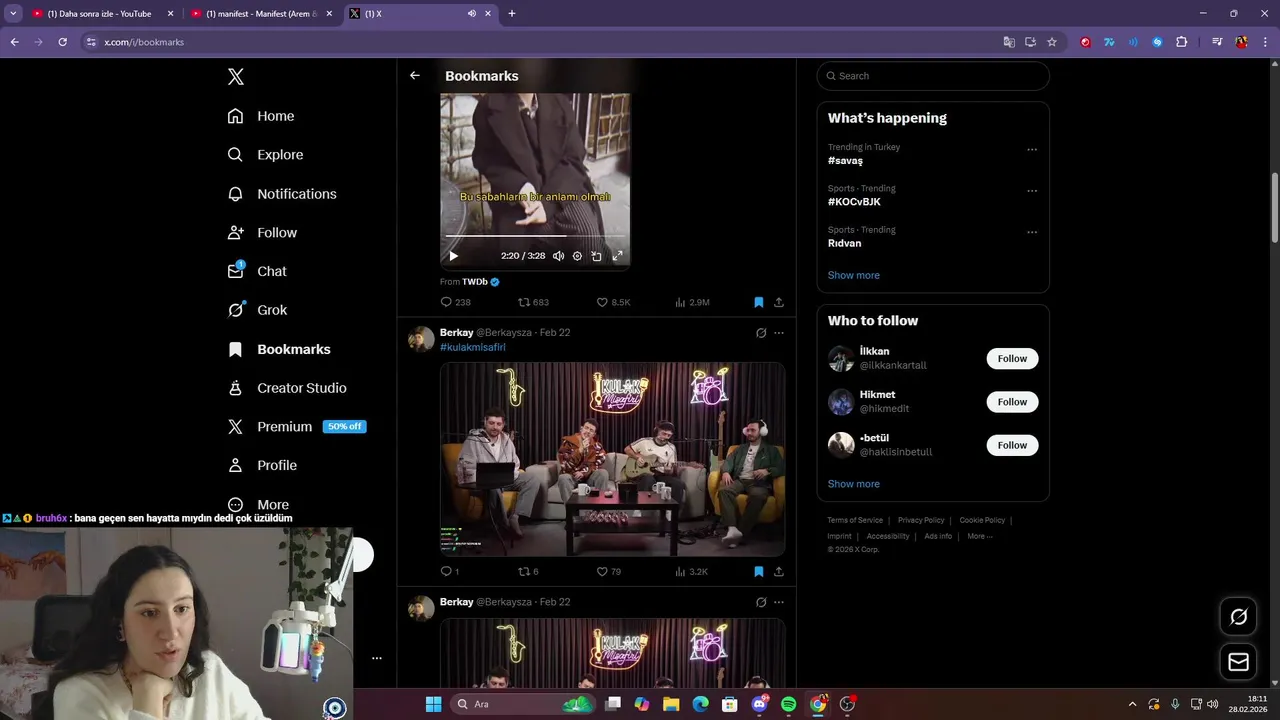Share the TWDb video post
Screen dimensions: 1280x720
[779, 302]
